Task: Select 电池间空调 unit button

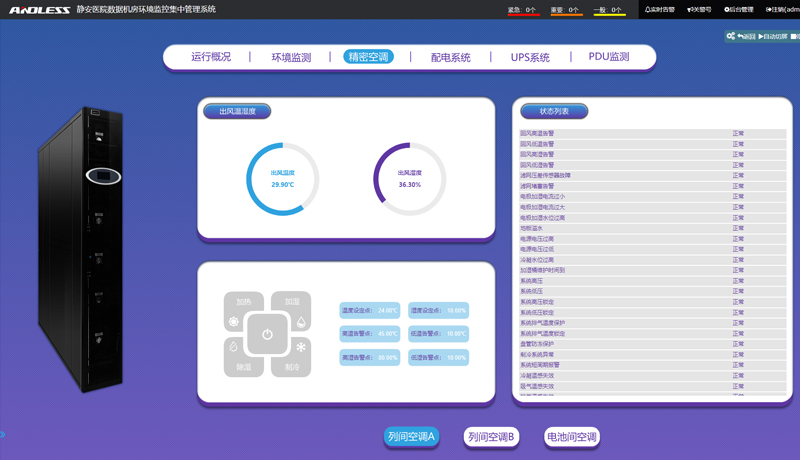Action: [x=571, y=437]
